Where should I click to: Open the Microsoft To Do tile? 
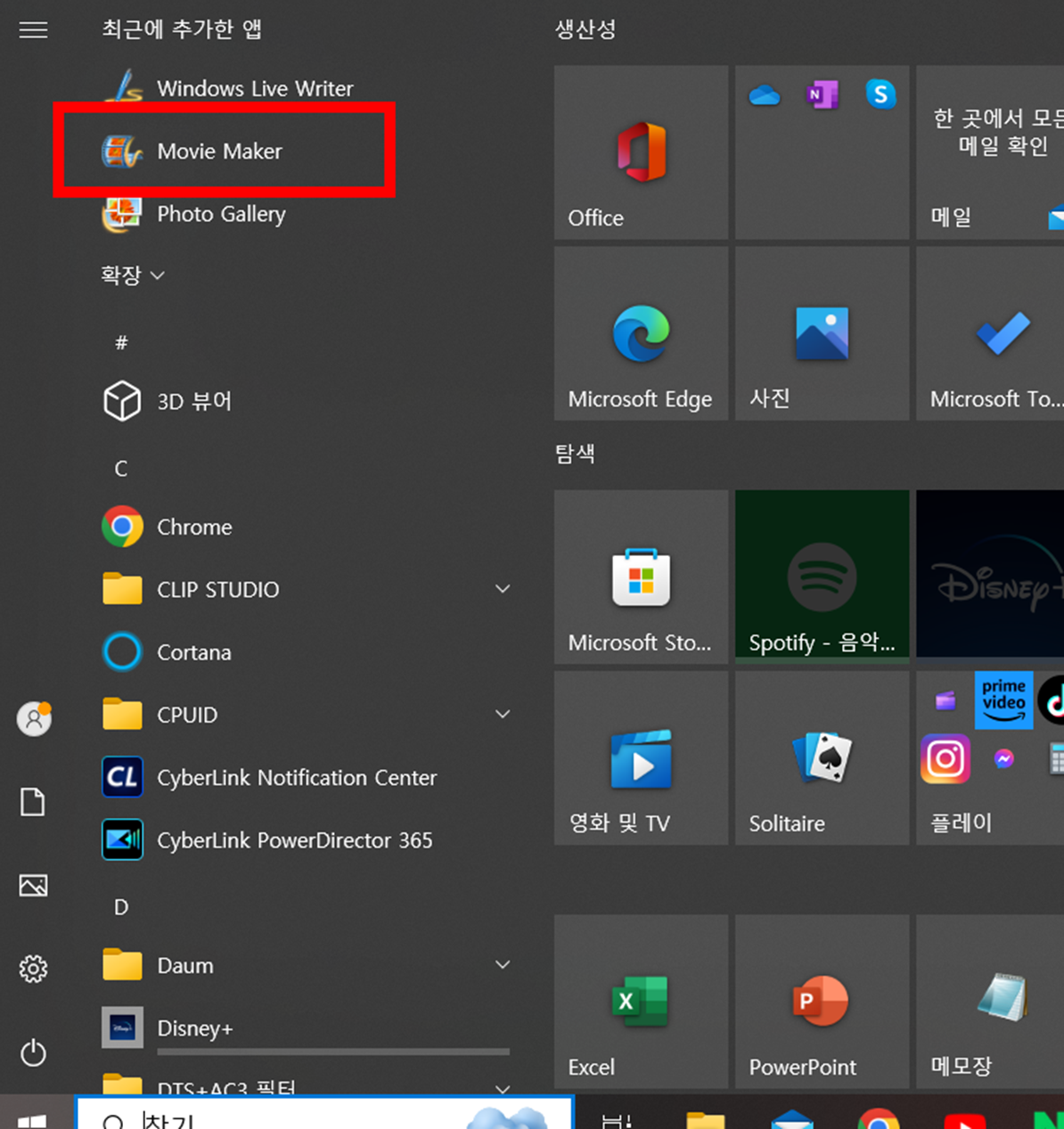pyautogui.click(x=990, y=333)
